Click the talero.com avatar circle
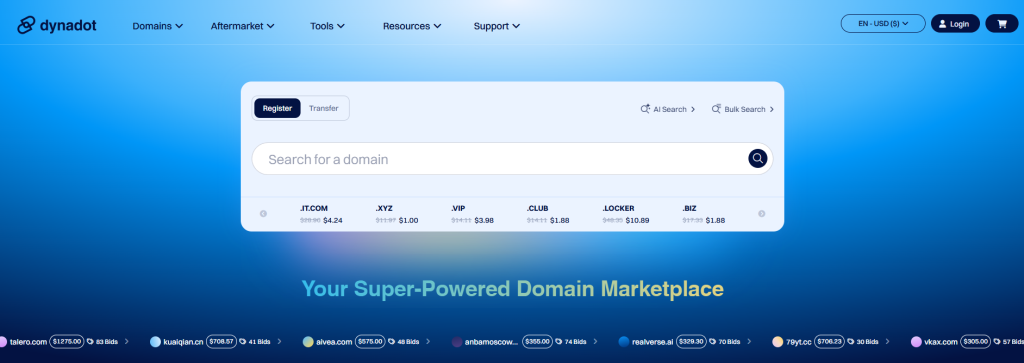The height and width of the screenshot is (363, 1024). (x=2, y=341)
